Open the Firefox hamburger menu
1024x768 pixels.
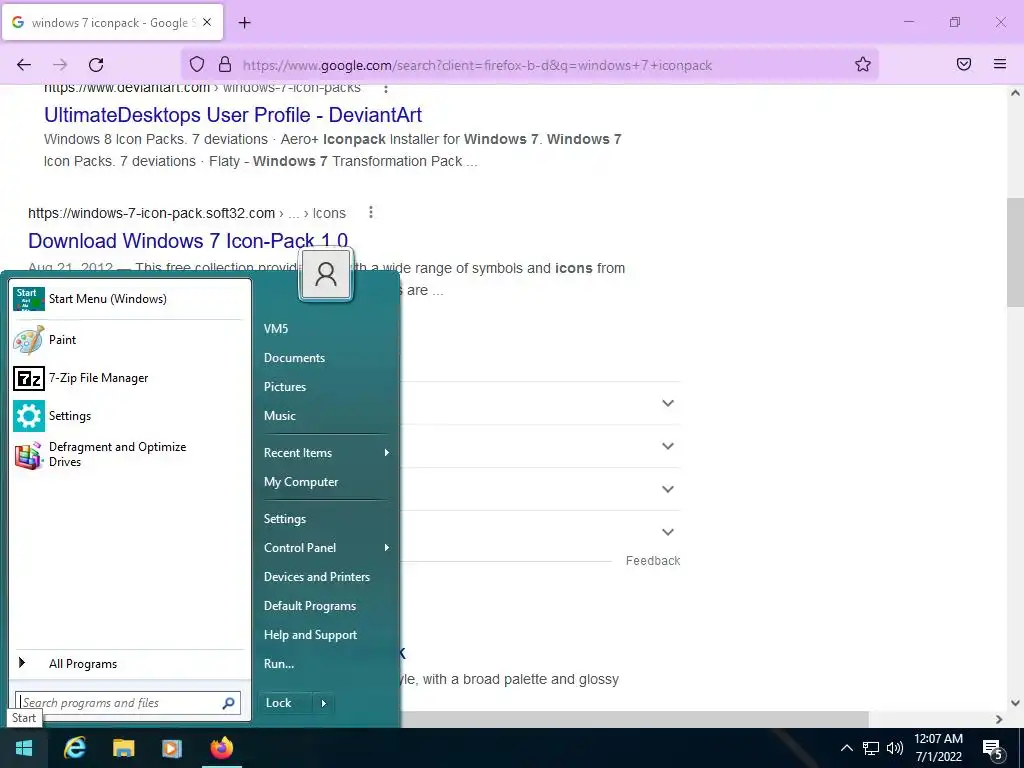(x=1000, y=64)
